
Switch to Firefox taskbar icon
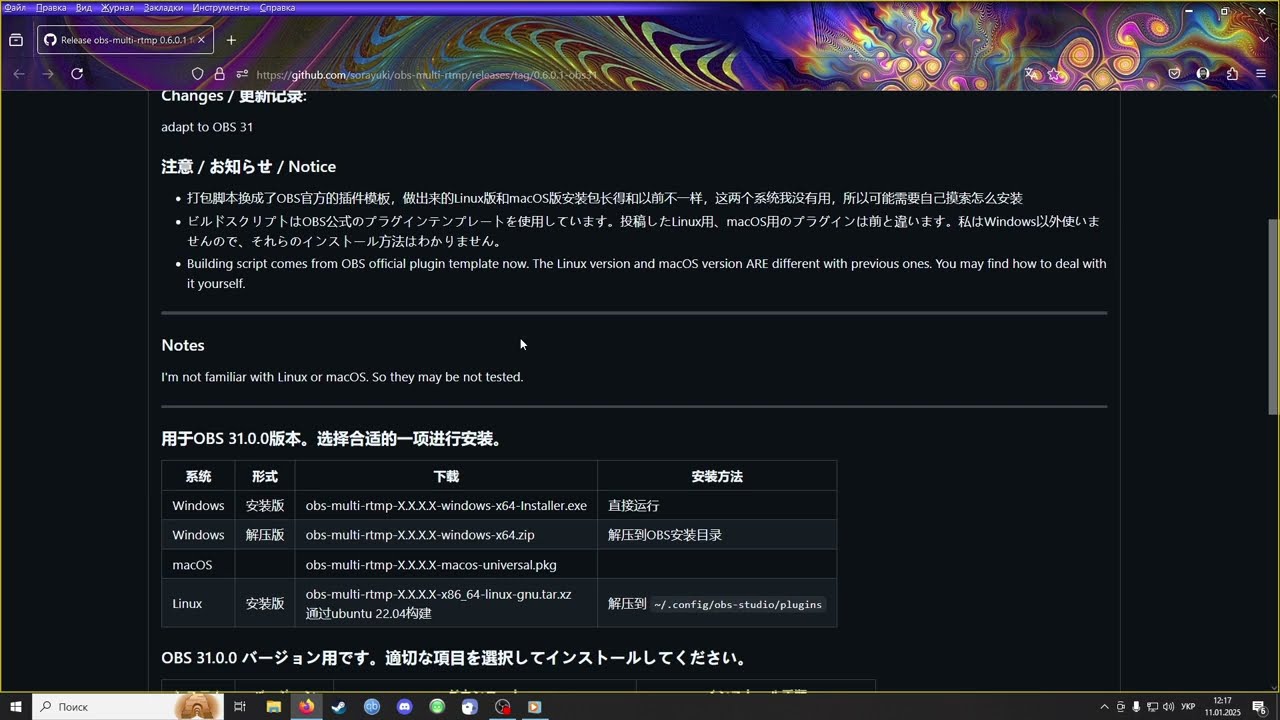click(306, 707)
